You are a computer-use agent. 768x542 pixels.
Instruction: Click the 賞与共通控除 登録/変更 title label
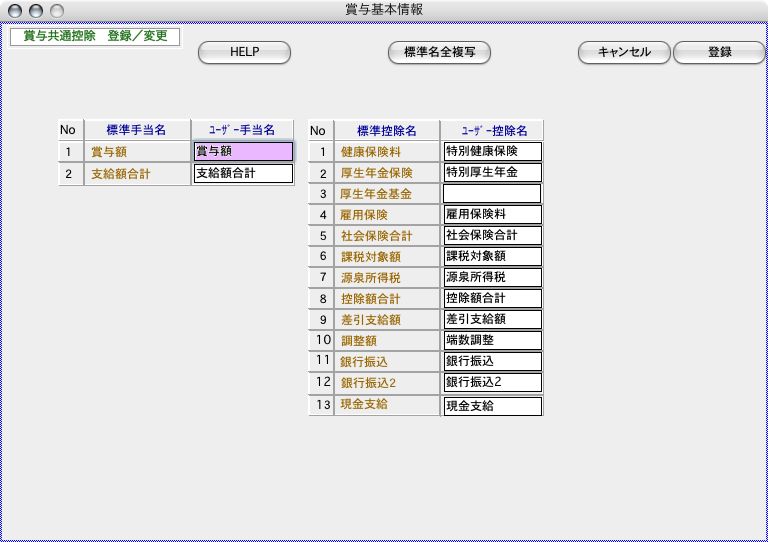click(x=95, y=36)
